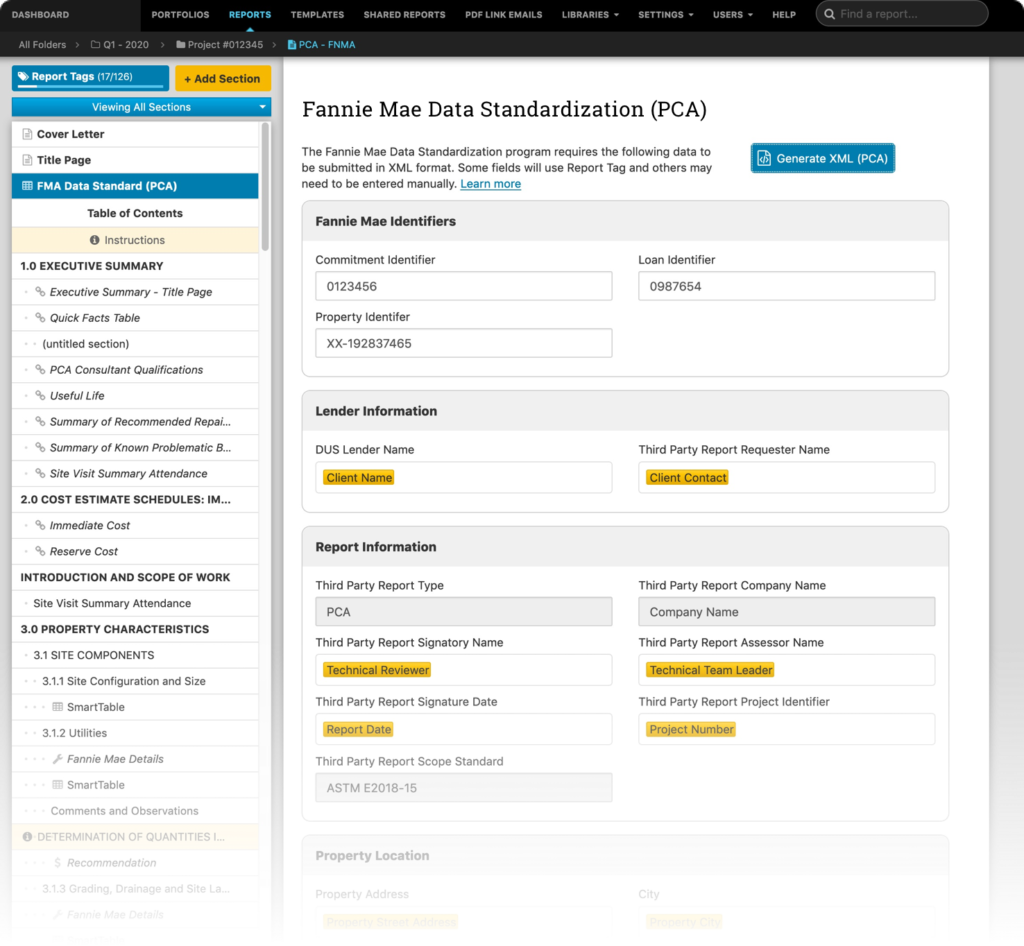
Task: Click link icon beside Reserve Cost
Action: tap(40, 551)
